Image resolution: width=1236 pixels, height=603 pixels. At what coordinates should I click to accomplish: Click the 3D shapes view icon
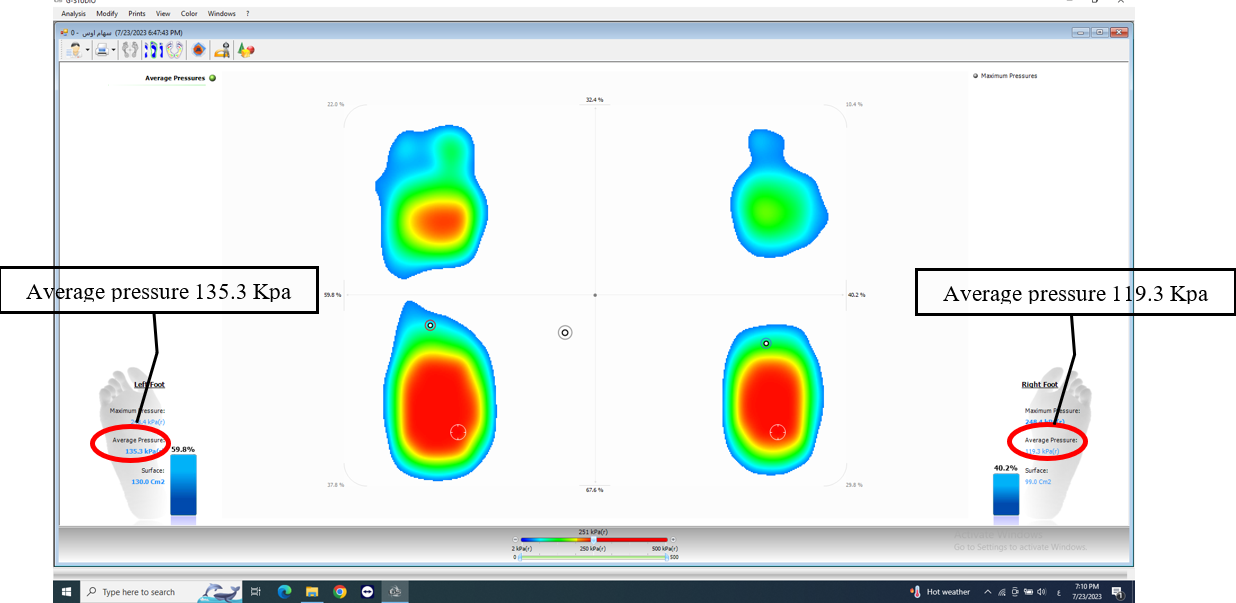point(246,49)
